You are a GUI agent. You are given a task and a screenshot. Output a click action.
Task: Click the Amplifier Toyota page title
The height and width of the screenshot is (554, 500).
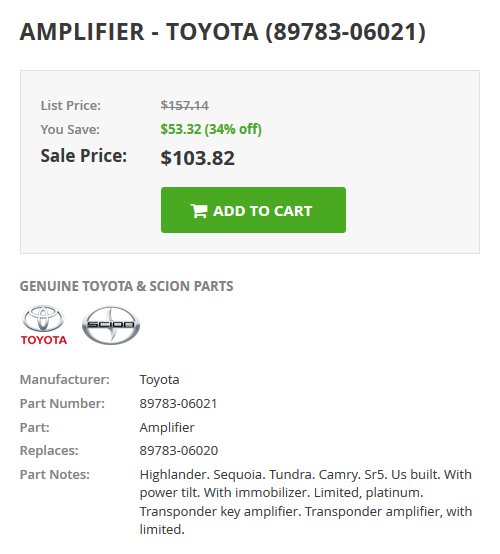coord(223,32)
